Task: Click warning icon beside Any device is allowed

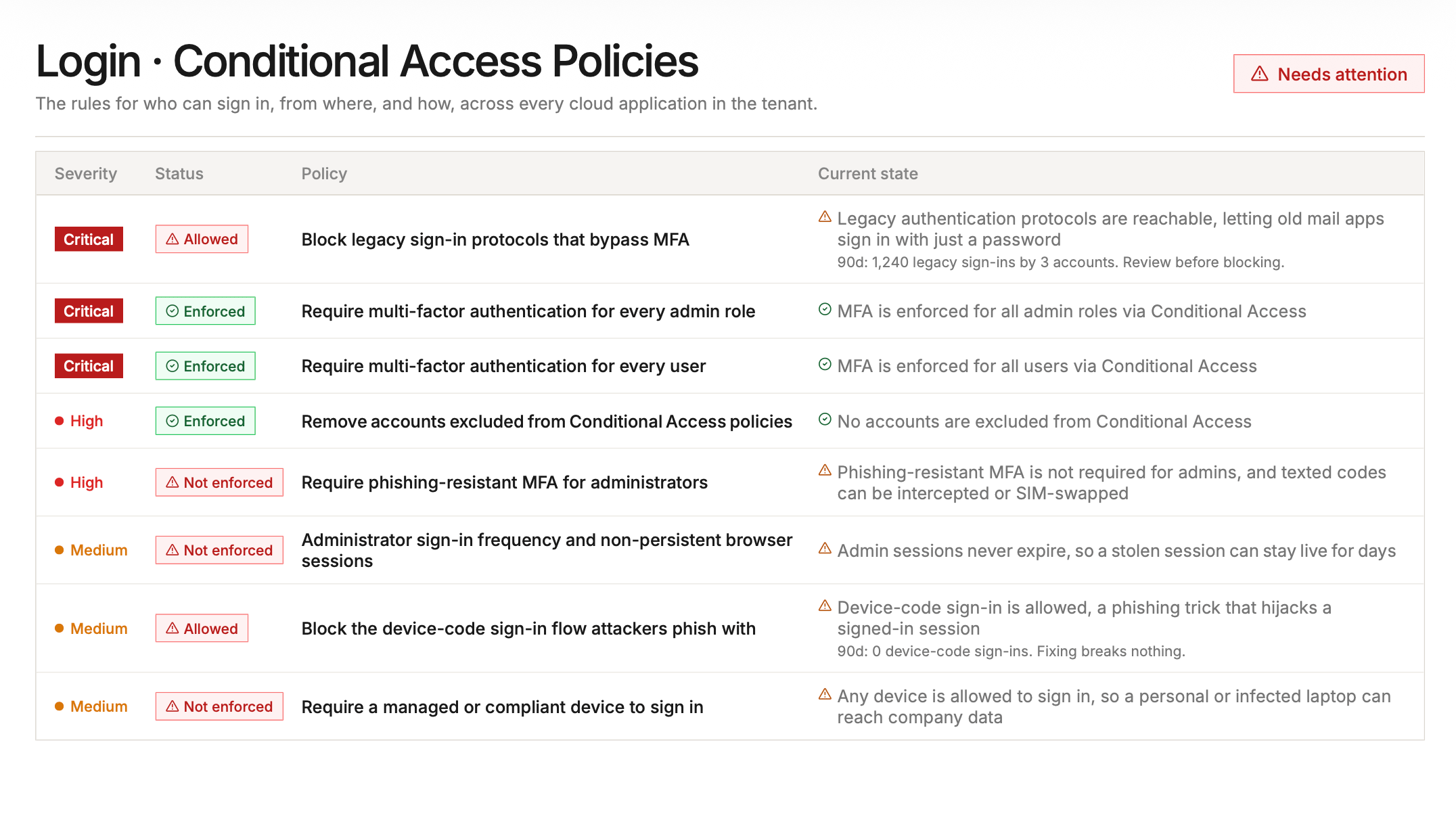Action: pyautogui.click(x=825, y=694)
